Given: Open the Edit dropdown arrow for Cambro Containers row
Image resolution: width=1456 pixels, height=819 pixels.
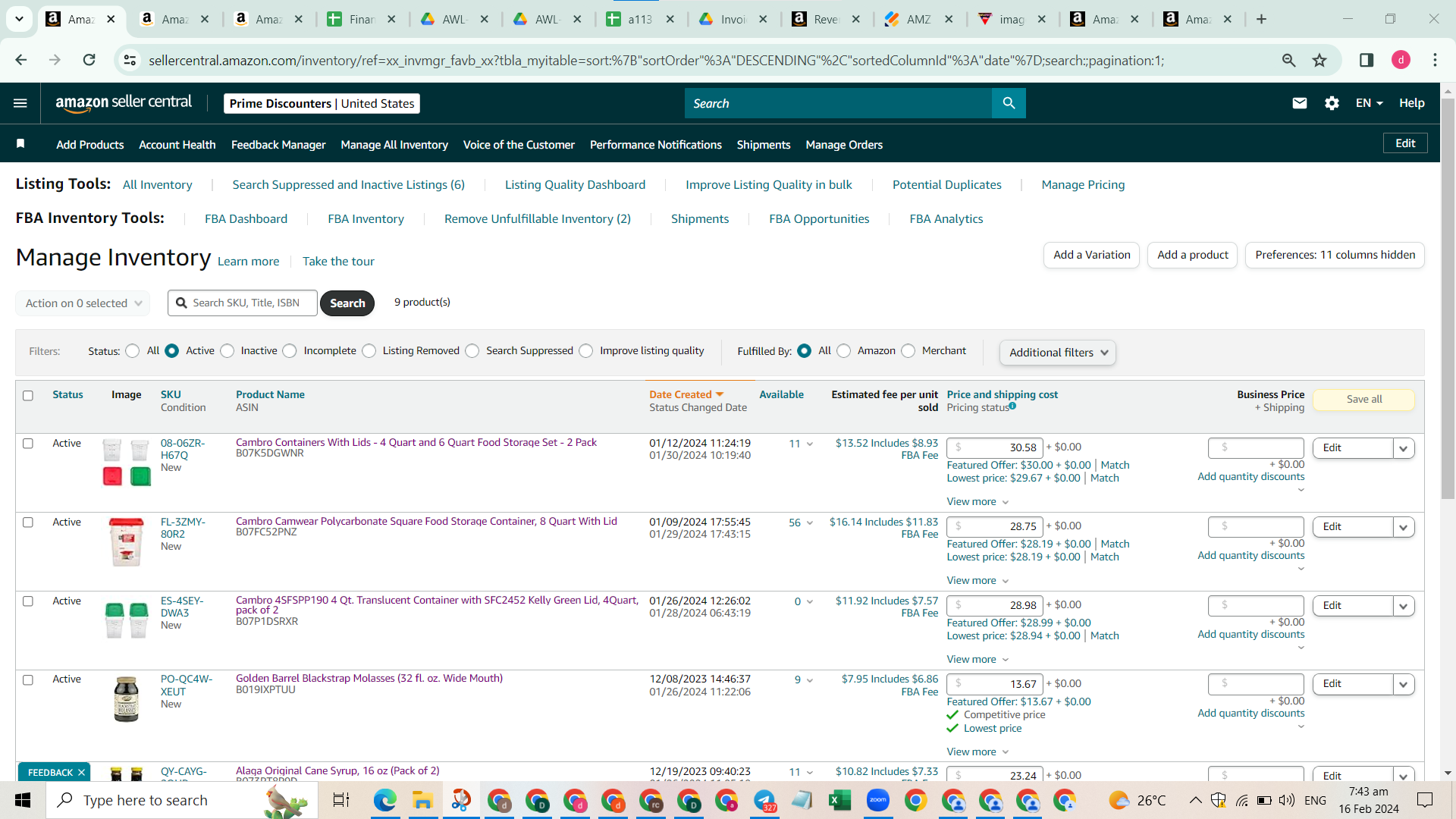Looking at the screenshot, I should click(1404, 448).
